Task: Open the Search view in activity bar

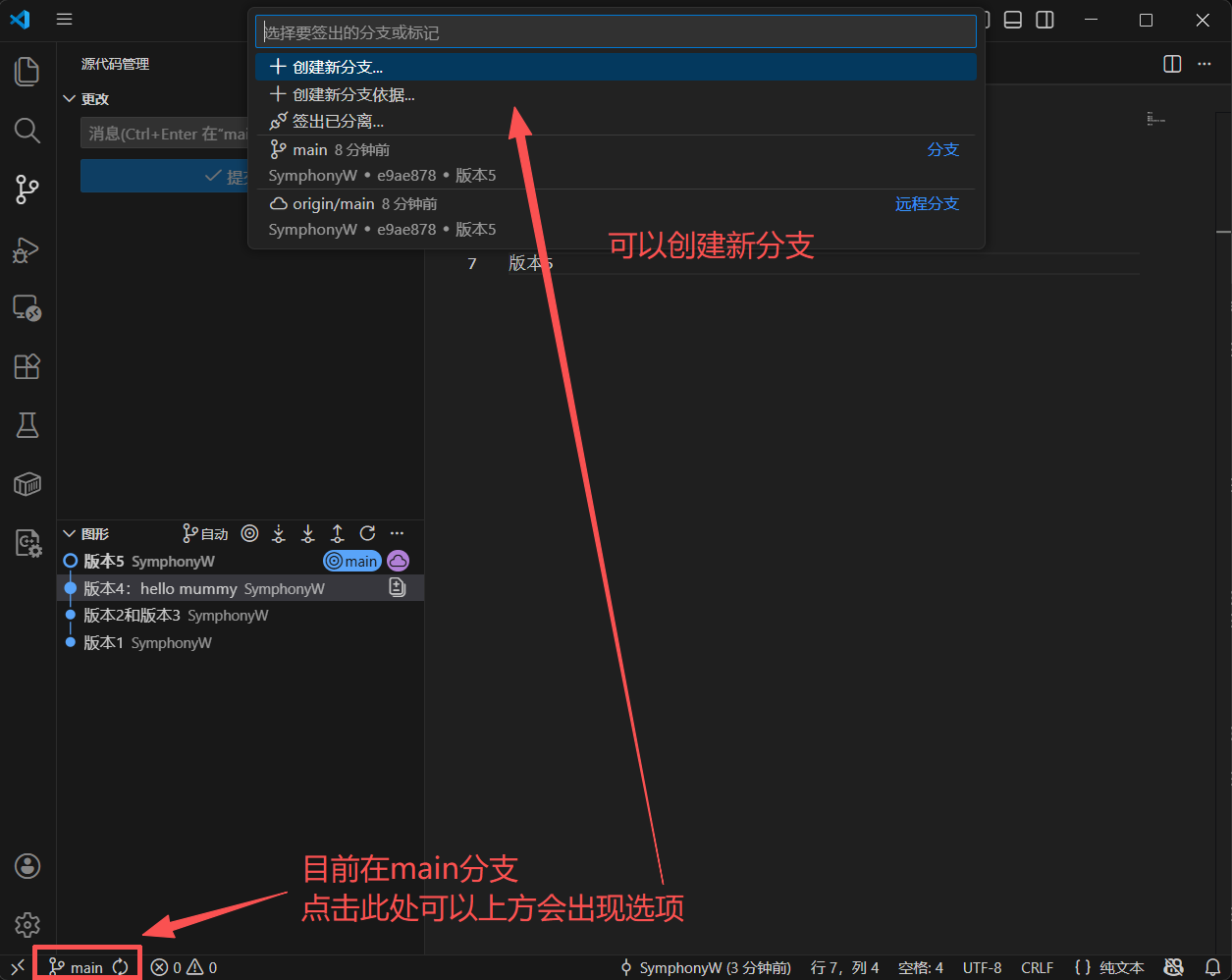Action: [x=27, y=131]
